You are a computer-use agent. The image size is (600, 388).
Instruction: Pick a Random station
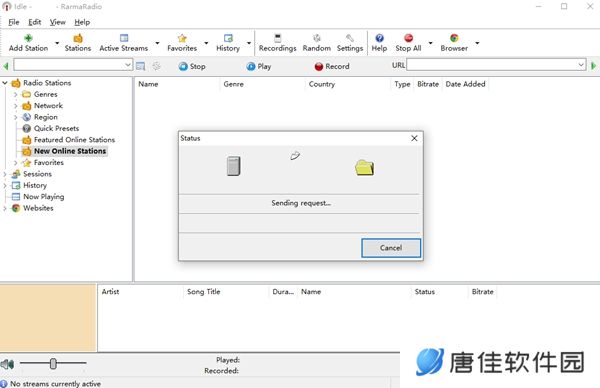(316, 43)
